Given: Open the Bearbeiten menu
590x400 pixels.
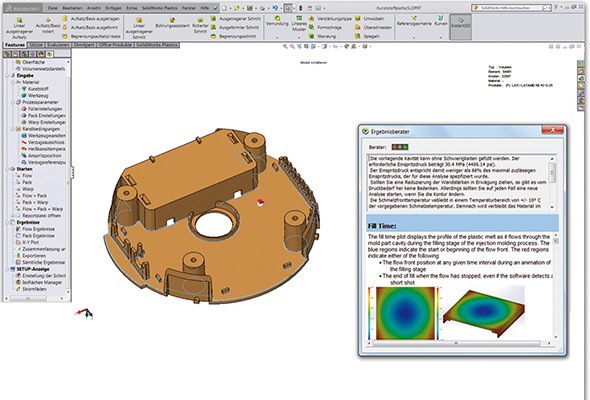Looking at the screenshot, I should 73,8.
